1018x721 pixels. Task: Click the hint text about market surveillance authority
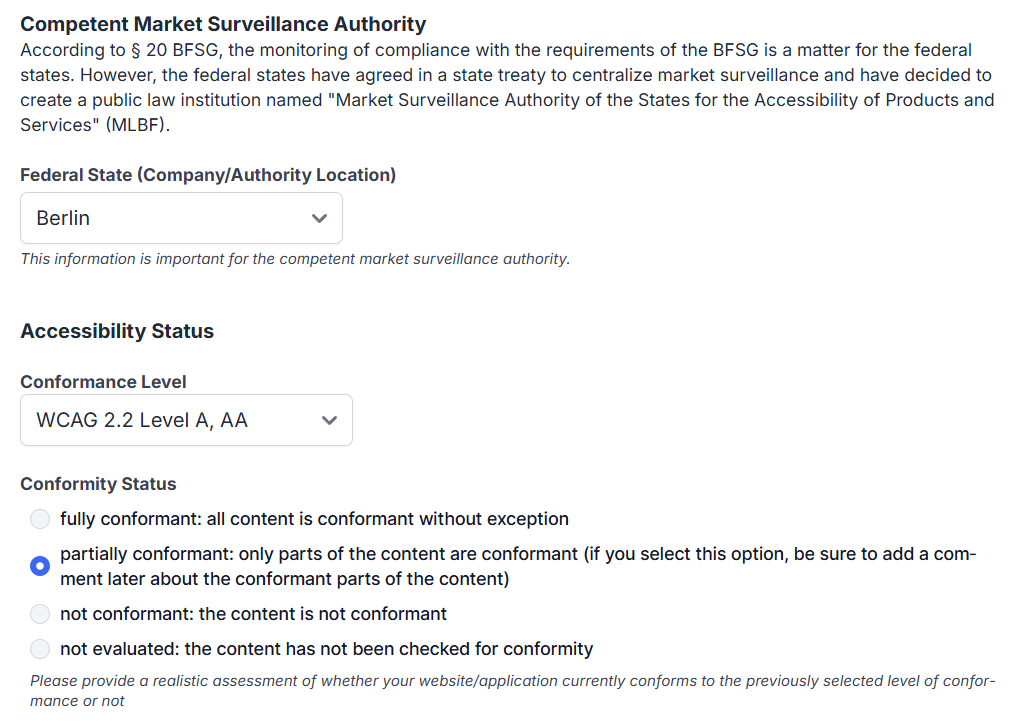(x=295, y=259)
